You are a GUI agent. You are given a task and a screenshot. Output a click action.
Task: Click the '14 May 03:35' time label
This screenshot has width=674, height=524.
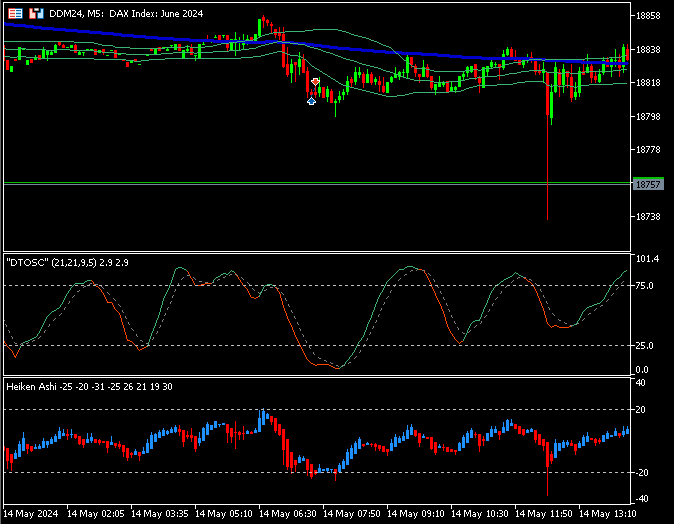pos(159,514)
